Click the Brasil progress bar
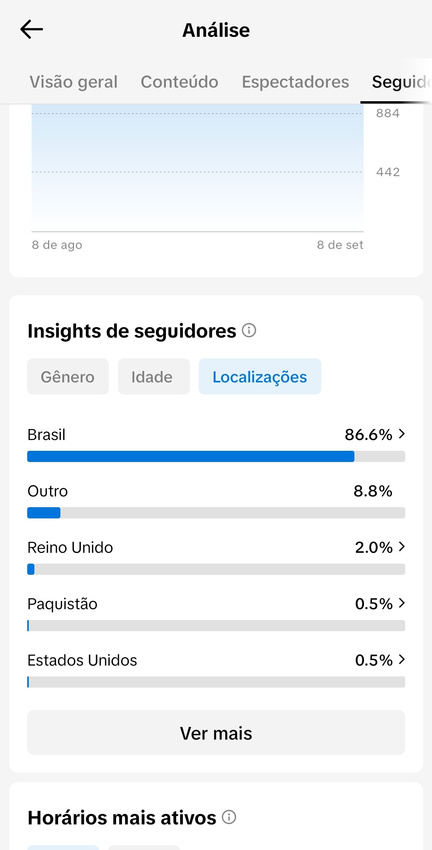This screenshot has height=850, width=432. pyautogui.click(x=216, y=456)
